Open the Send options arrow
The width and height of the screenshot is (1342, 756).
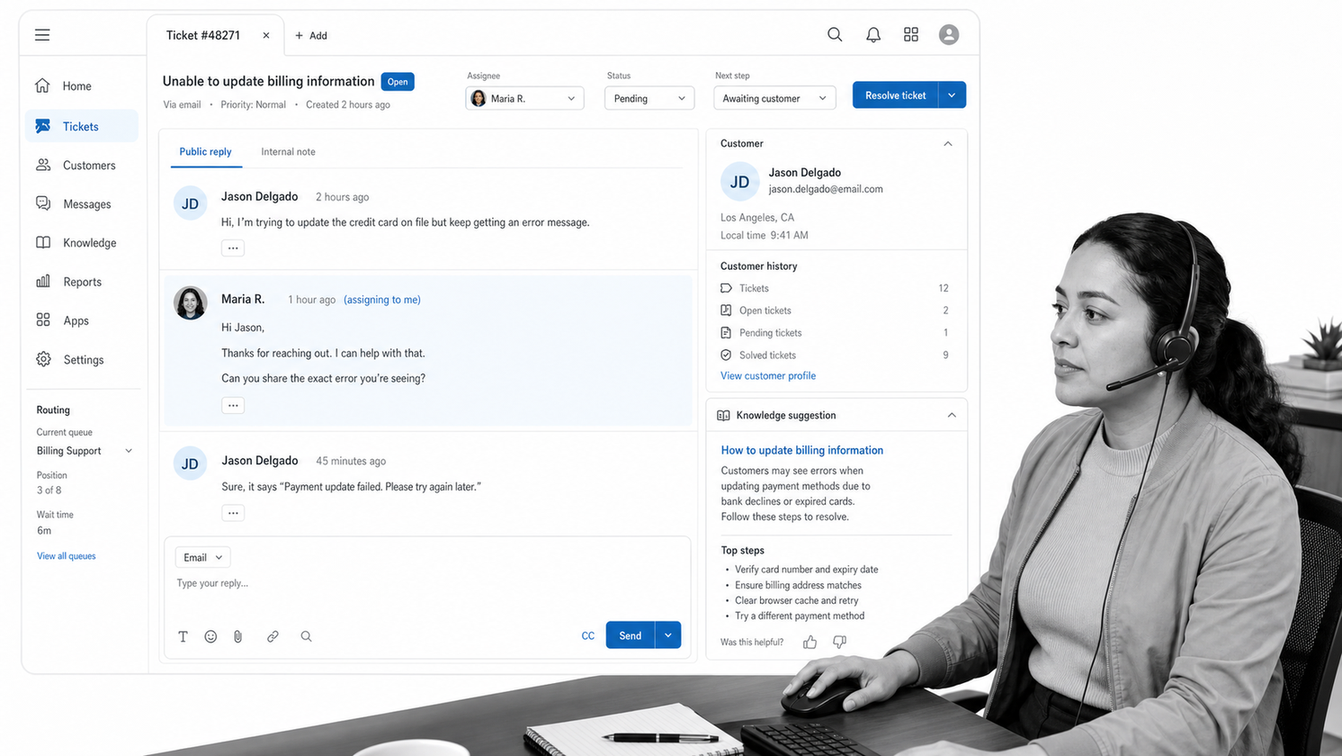pyautogui.click(x=668, y=635)
